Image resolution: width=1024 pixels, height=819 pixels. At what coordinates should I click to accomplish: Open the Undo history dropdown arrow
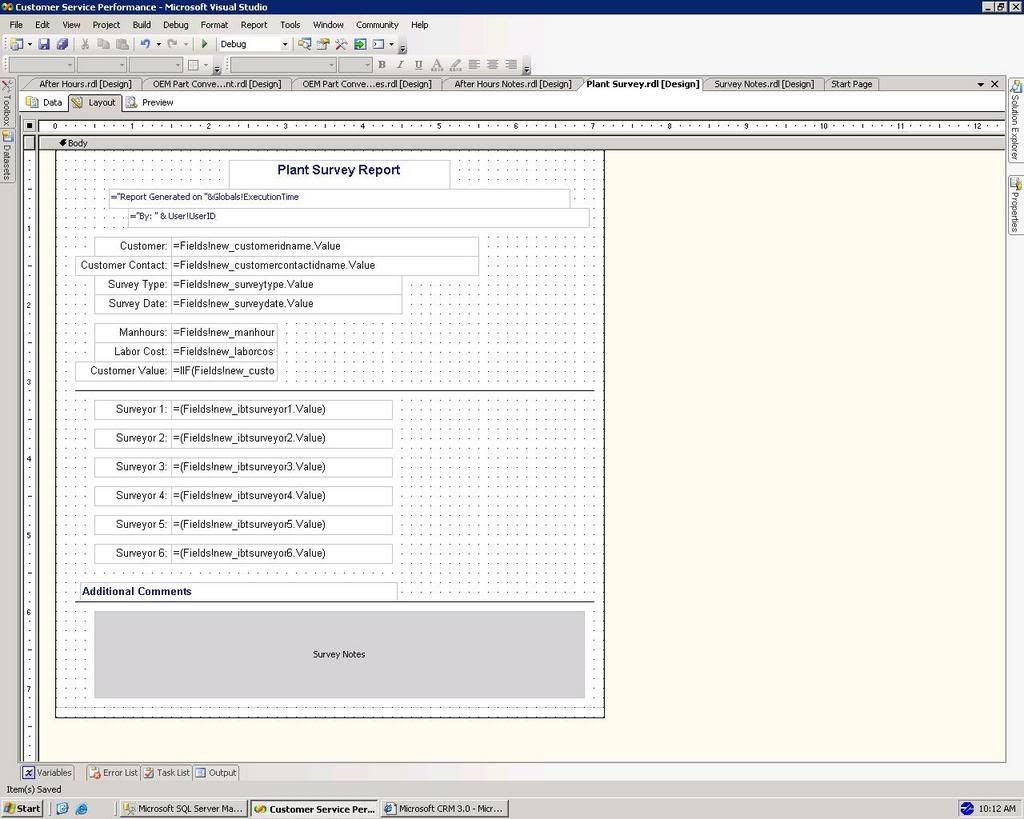159,44
